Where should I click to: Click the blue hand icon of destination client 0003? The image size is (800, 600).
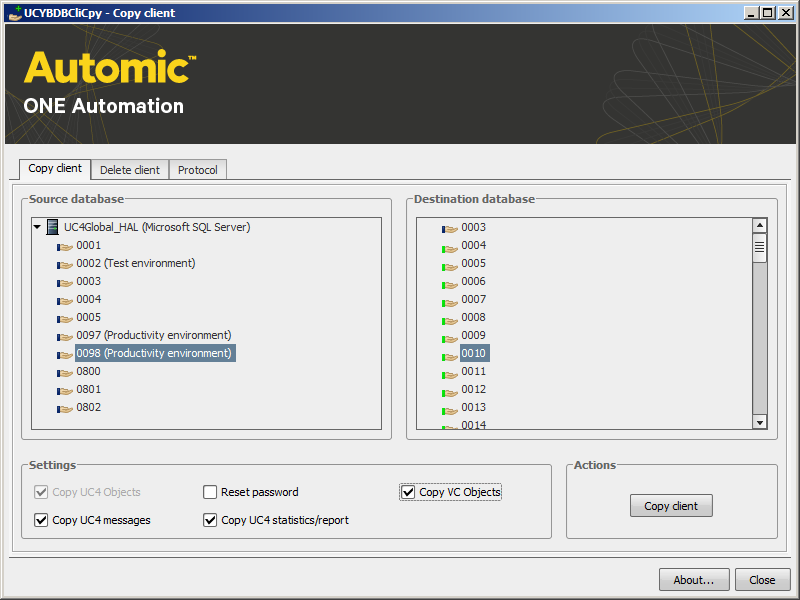point(450,229)
